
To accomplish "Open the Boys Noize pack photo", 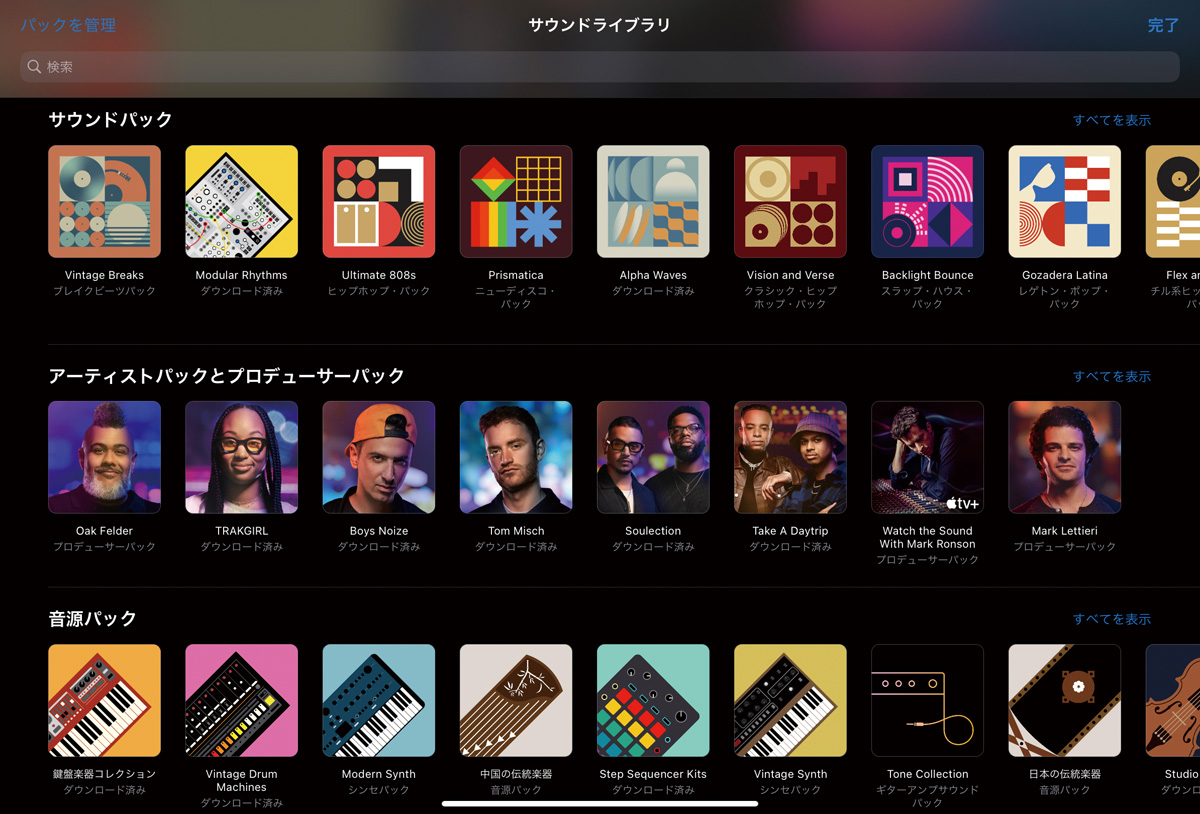I will [x=378, y=457].
